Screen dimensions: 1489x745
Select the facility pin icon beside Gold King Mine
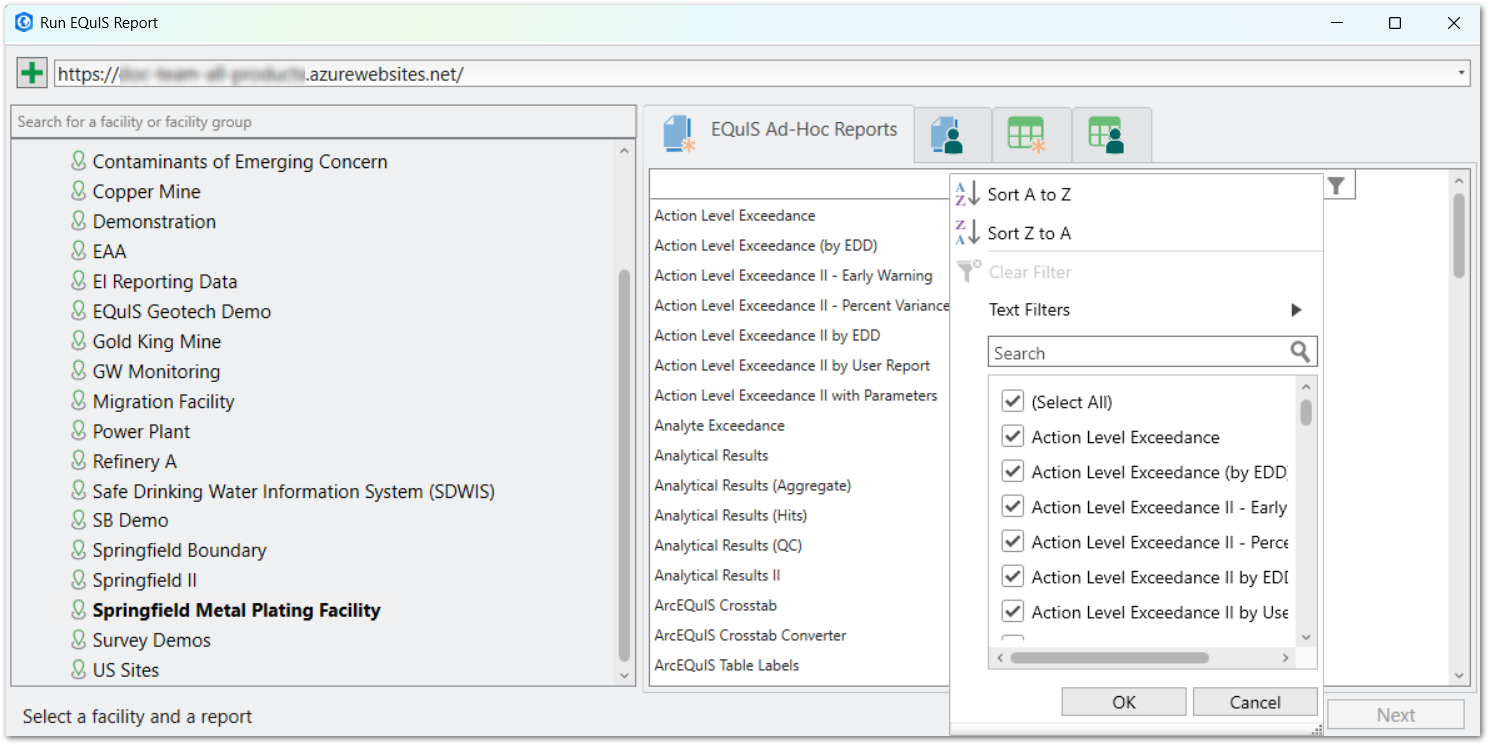tap(78, 341)
